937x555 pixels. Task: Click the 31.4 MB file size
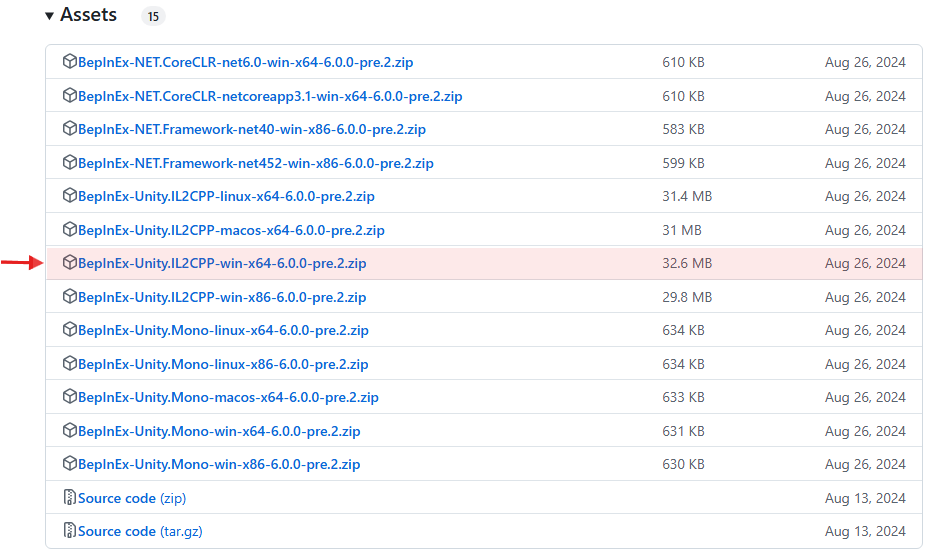click(687, 196)
